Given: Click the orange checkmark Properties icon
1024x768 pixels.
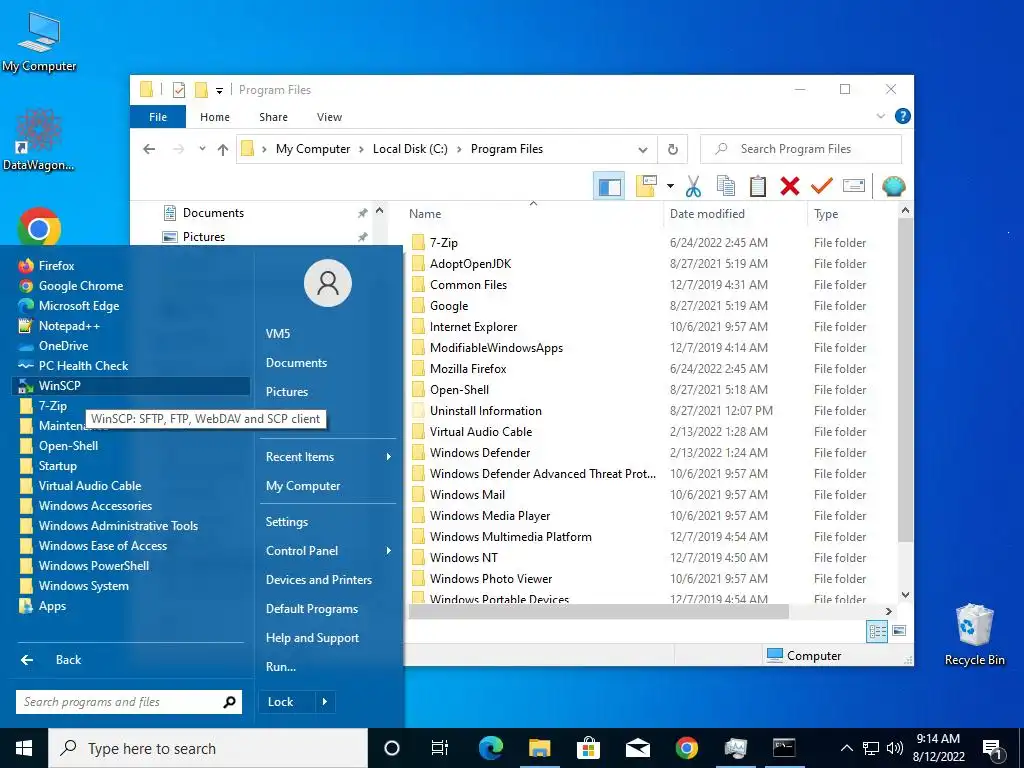Looking at the screenshot, I should (822, 187).
